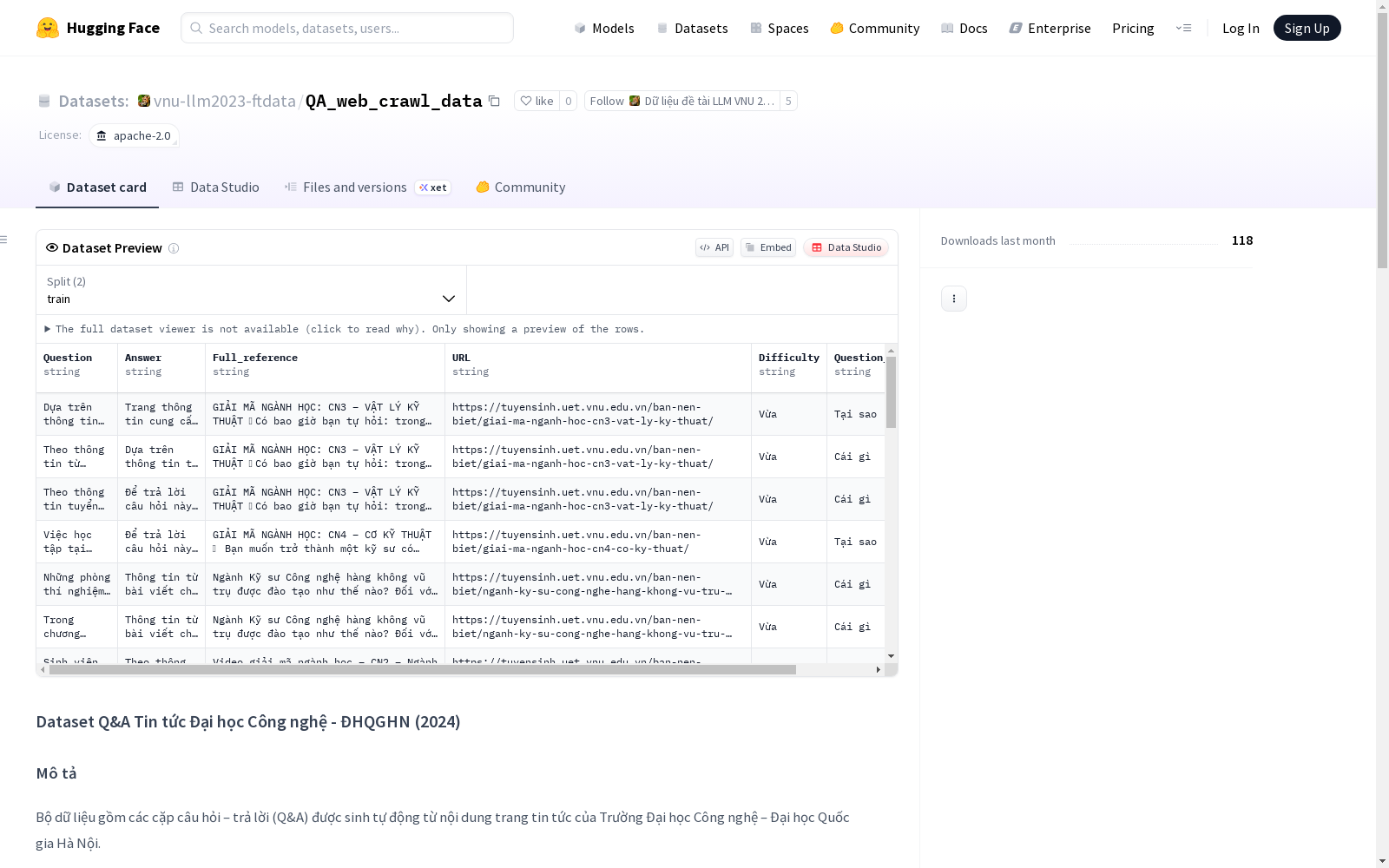The height and width of the screenshot is (868, 1389).
Task: Click the table scroll-down arrow
Action: [x=891, y=656]
